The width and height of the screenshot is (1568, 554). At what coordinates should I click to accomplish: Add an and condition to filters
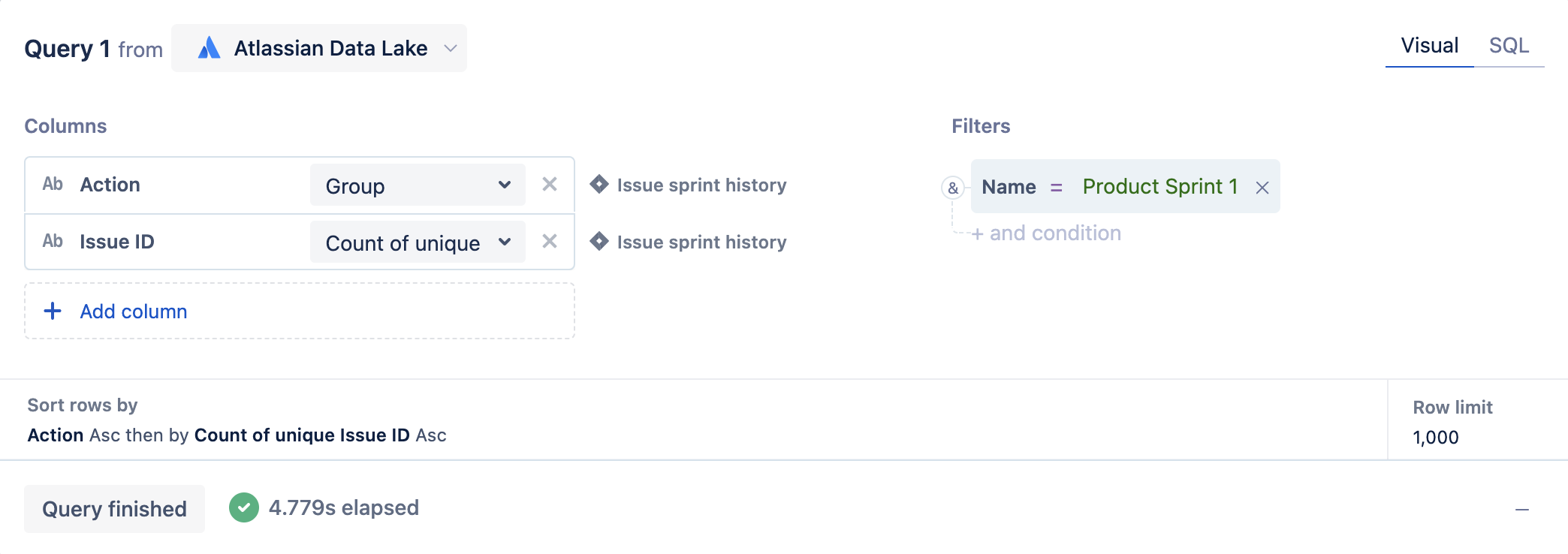click(x=1047, y=233)
